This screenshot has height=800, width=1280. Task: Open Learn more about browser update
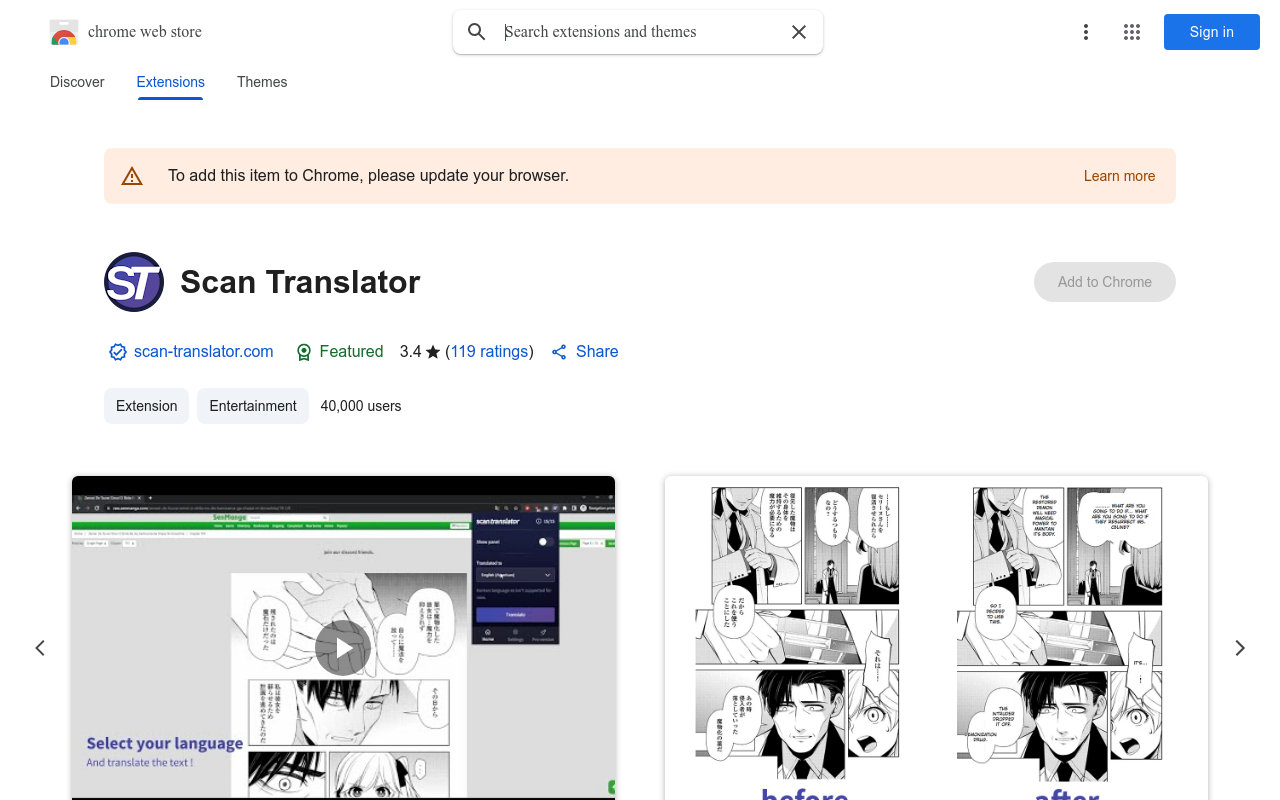(1119, 176)
